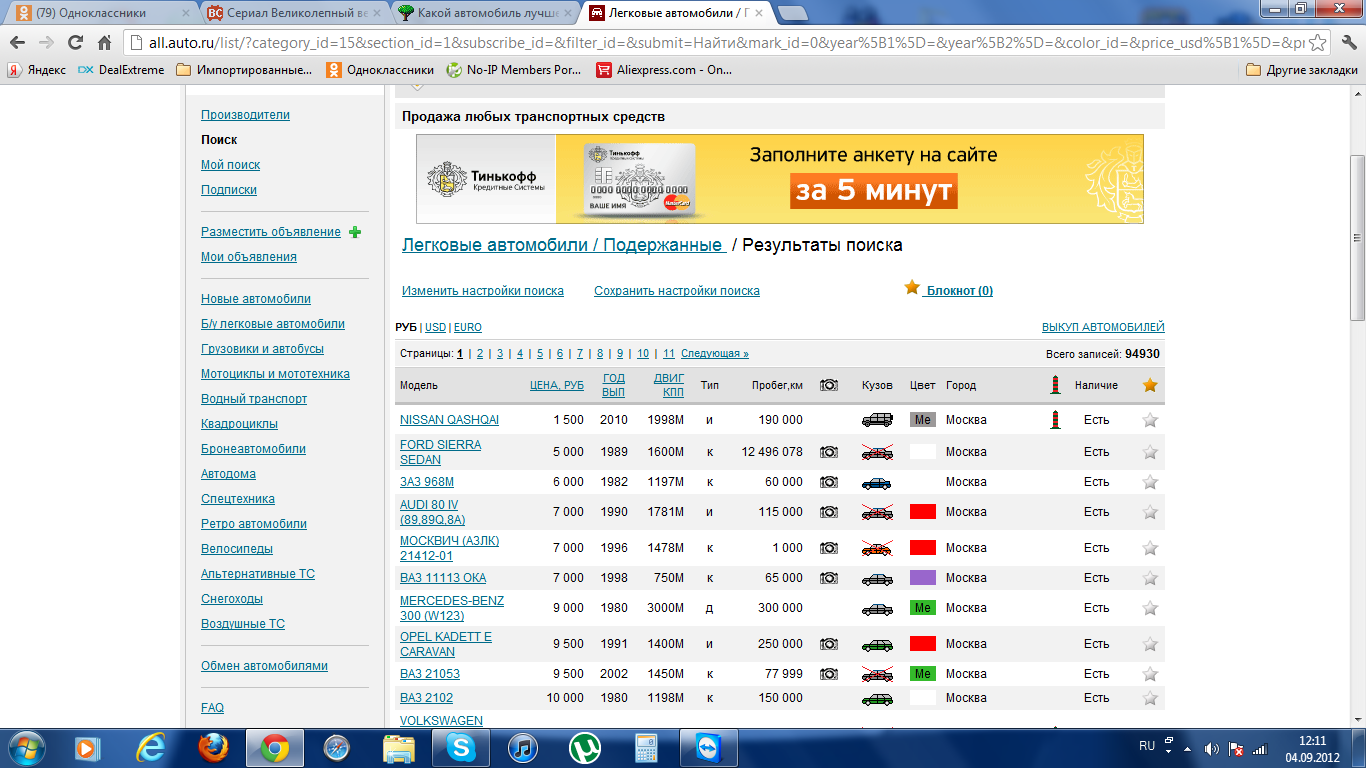The image size is (1366, 768).
Task: Open photo icon for ВАЗ 11113 ОКА
Action: 829,578
